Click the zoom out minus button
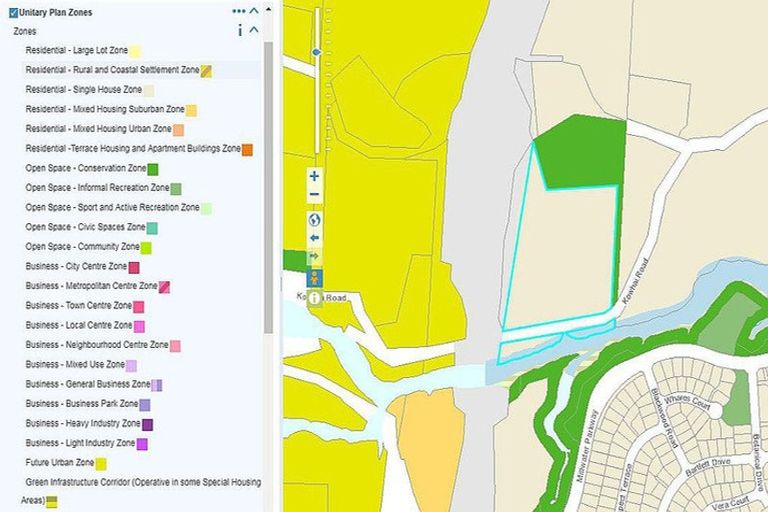 (314, 195)
